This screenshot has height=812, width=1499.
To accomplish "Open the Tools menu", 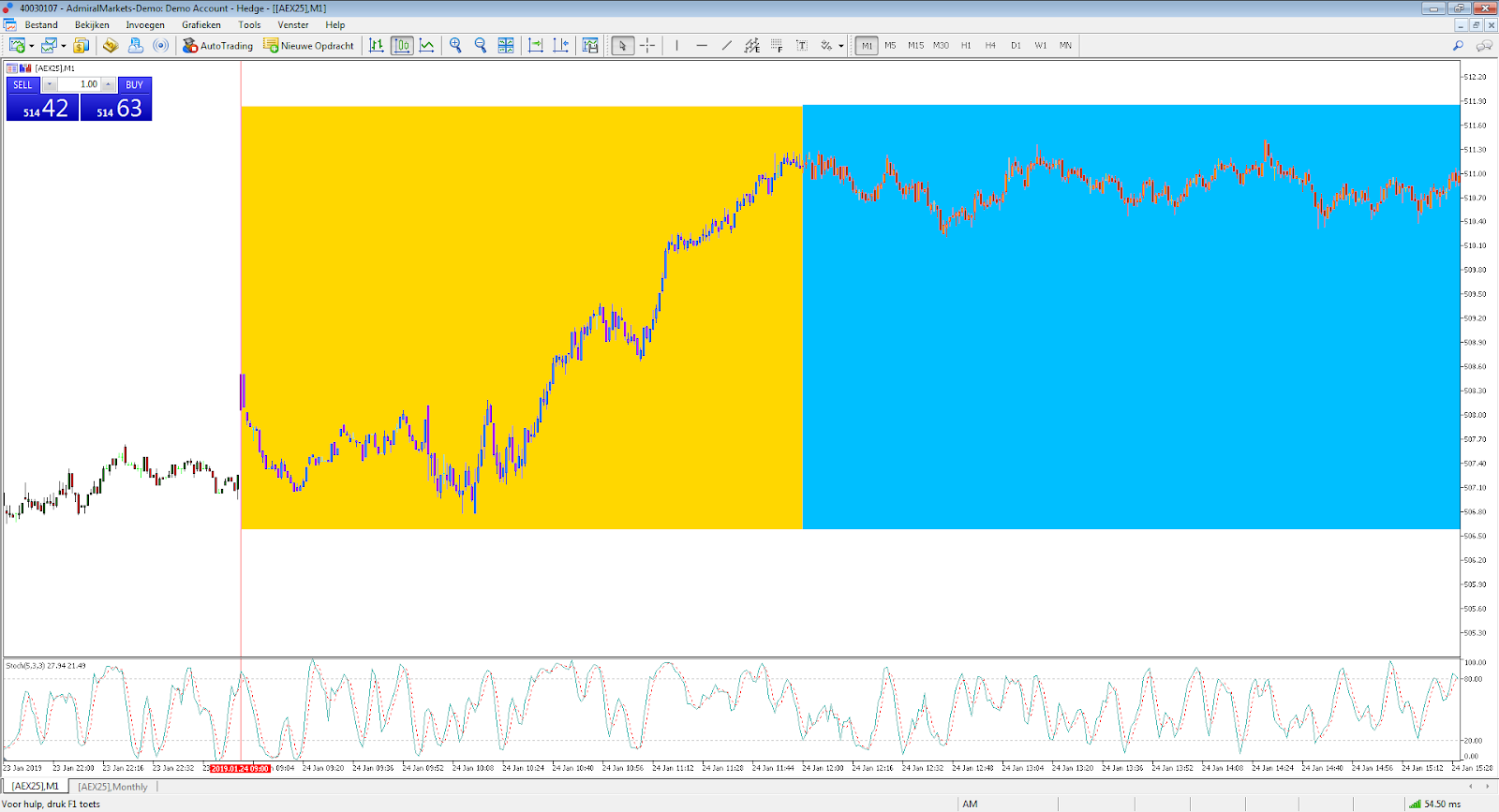I will pyautogui.click(x=249, y=25).
